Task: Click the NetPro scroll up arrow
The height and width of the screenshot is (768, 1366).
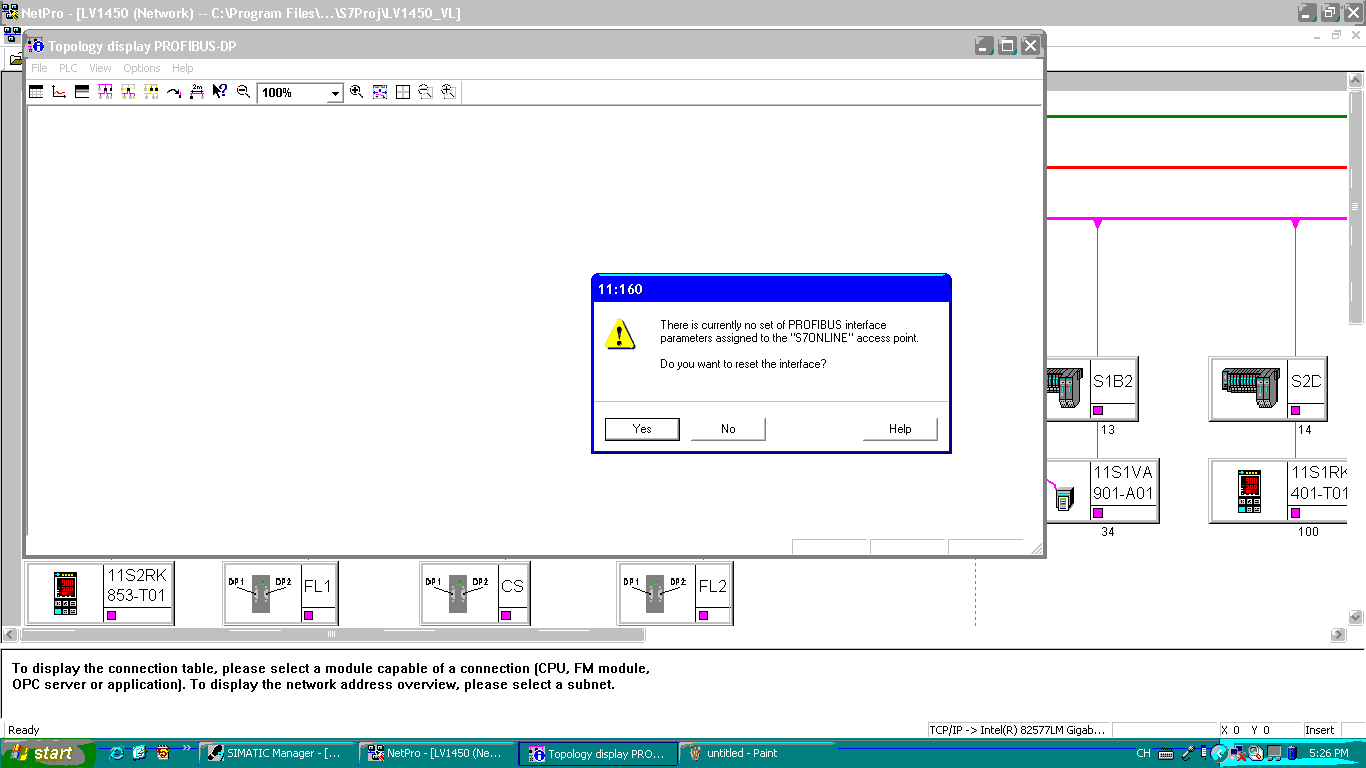Action: [x=1356, y=80]
